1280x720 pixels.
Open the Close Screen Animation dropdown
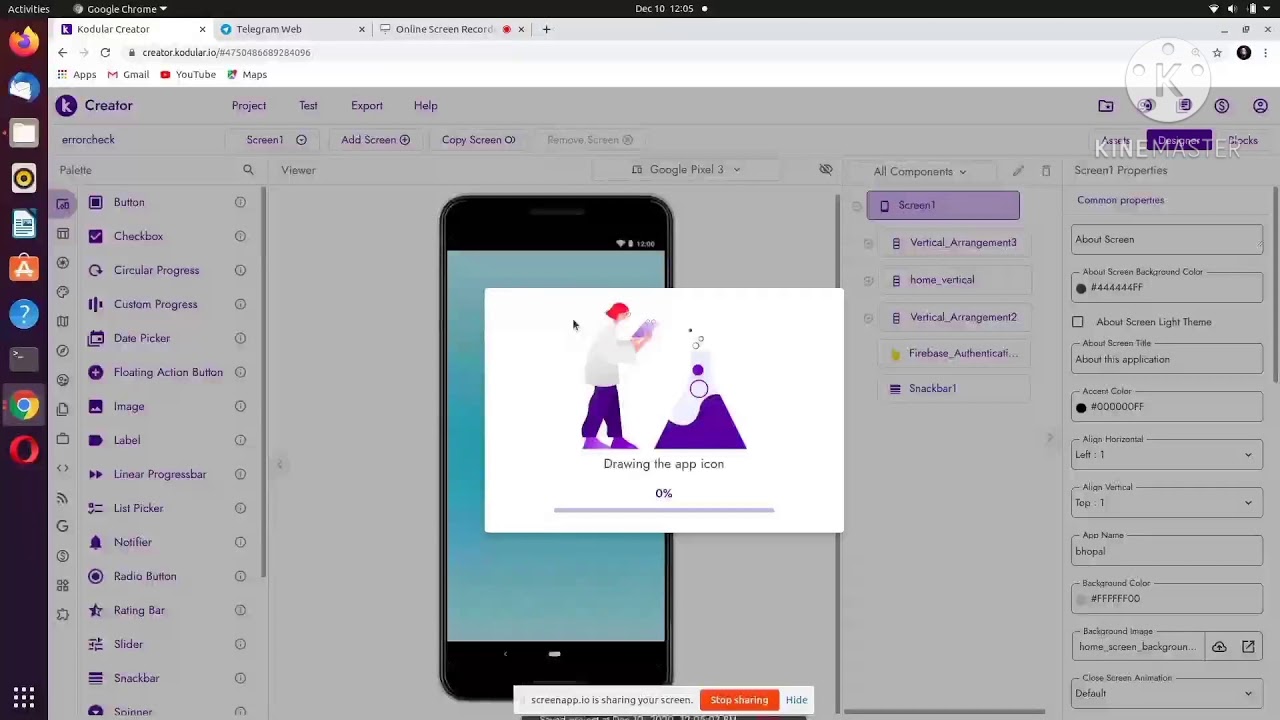point(1166,694)
